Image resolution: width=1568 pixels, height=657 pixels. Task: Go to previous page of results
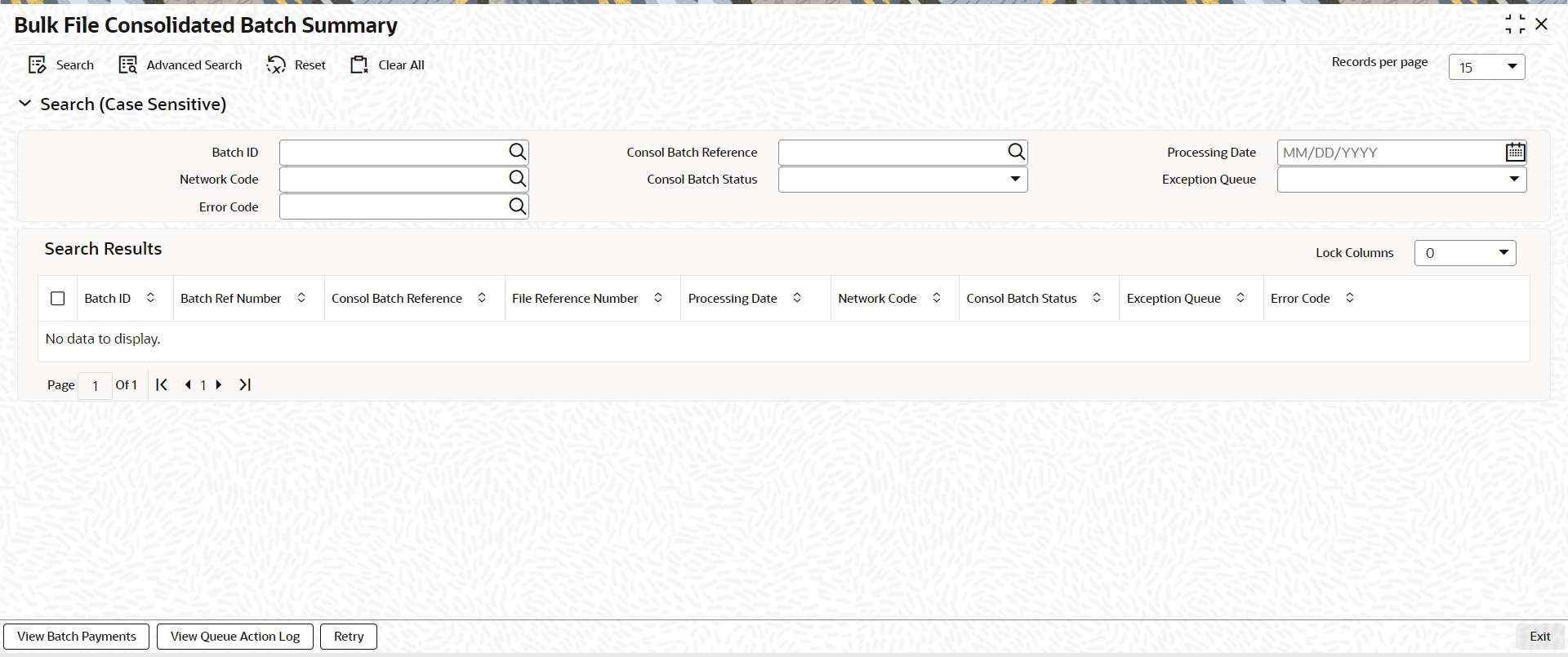pyautogui.click(x=188, y=384)
